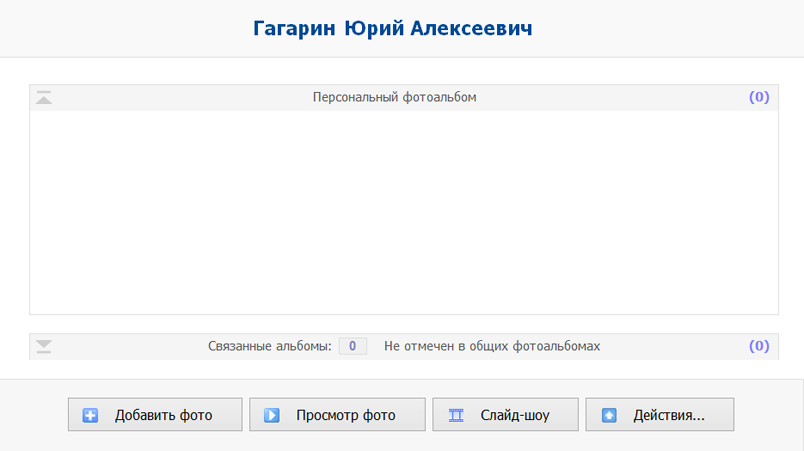Screen dimensions: 804x451
Task: Click the upload arrow icon on Действия
Action: click(609, 415)
